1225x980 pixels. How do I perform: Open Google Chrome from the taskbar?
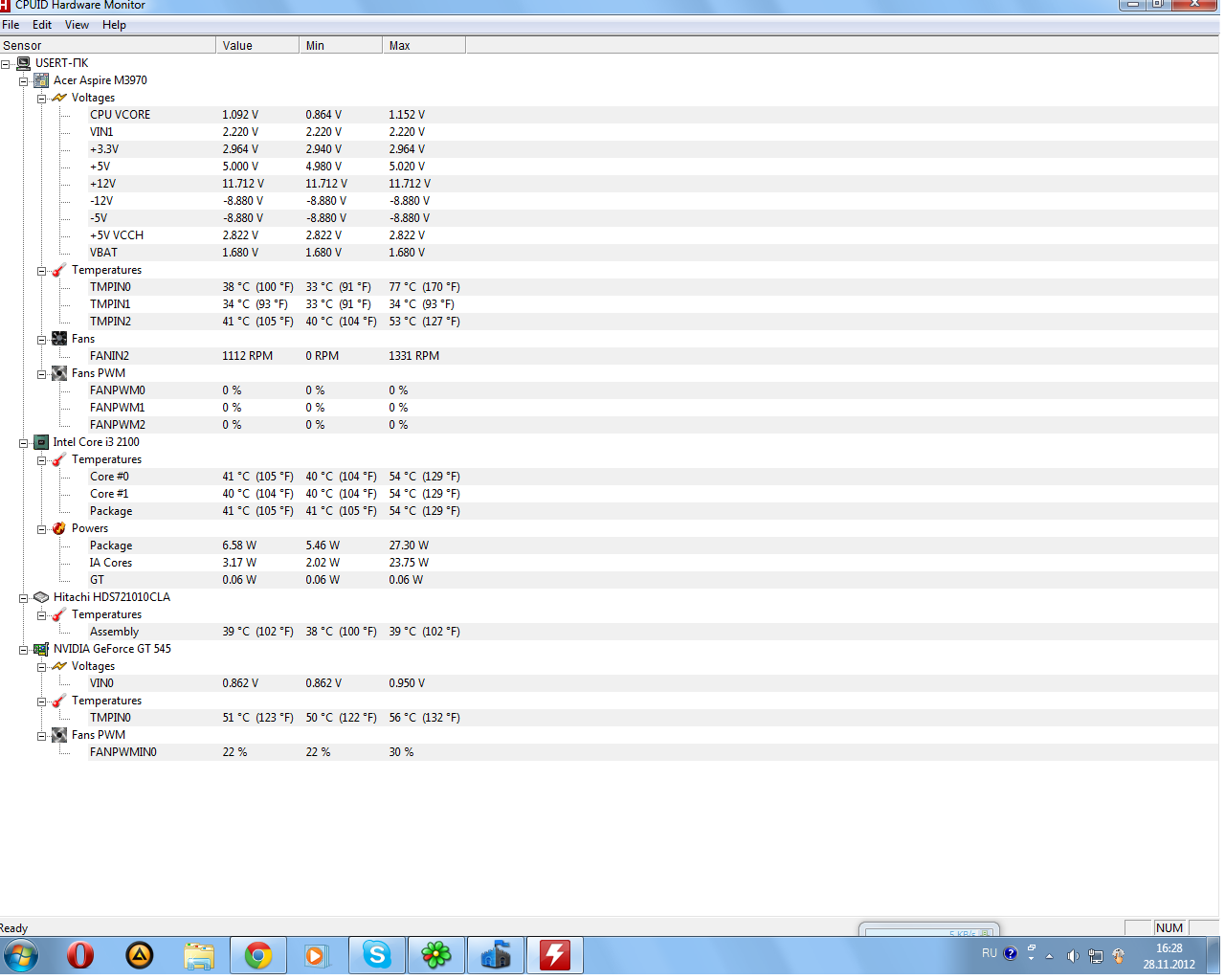[x=258, y=955]
